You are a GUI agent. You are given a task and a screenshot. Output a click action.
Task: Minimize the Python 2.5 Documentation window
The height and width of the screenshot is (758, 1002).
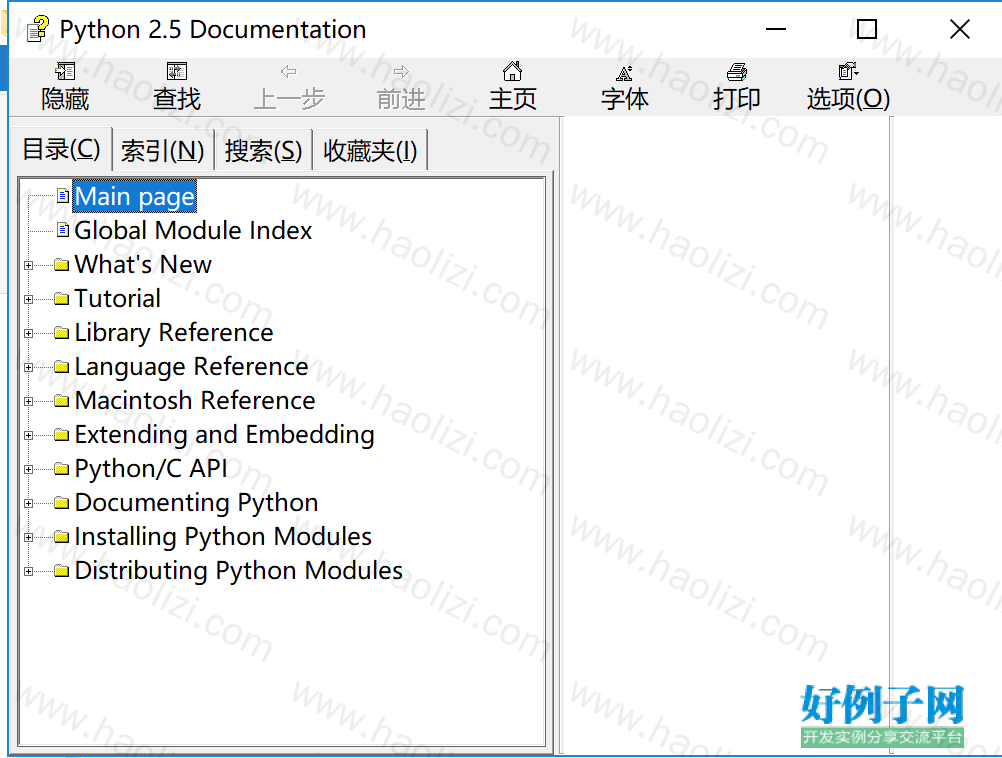click(776, 29)
